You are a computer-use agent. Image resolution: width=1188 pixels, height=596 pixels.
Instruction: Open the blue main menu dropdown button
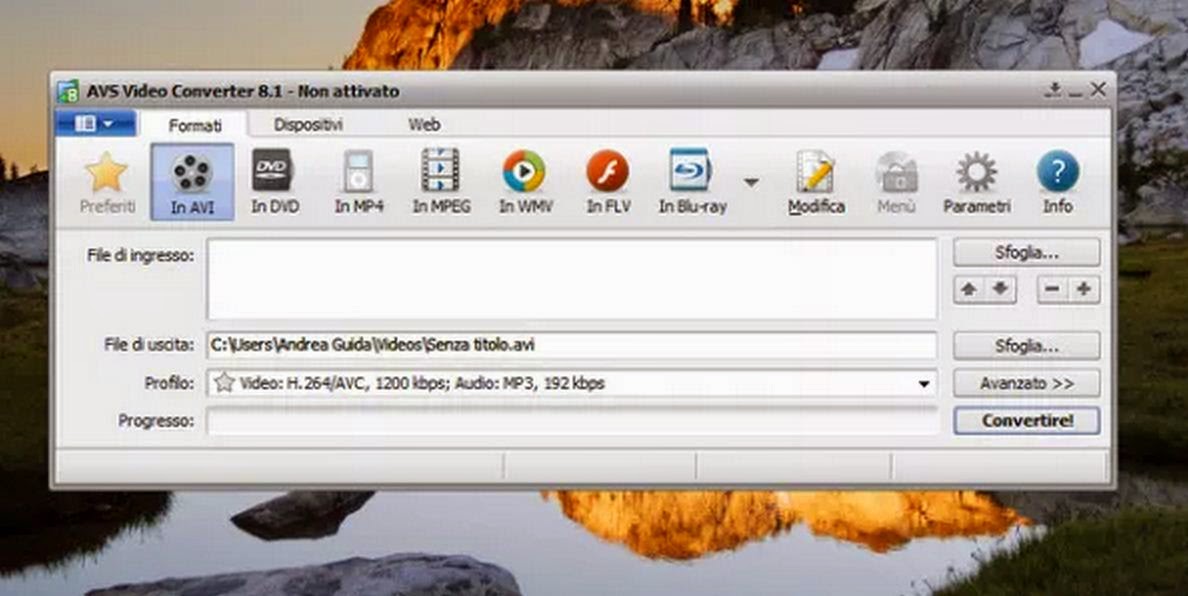point(95,123)
